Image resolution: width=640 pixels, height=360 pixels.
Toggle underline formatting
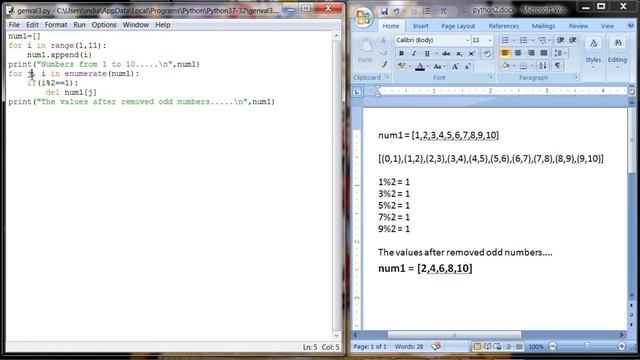click(x=427, y=53)
